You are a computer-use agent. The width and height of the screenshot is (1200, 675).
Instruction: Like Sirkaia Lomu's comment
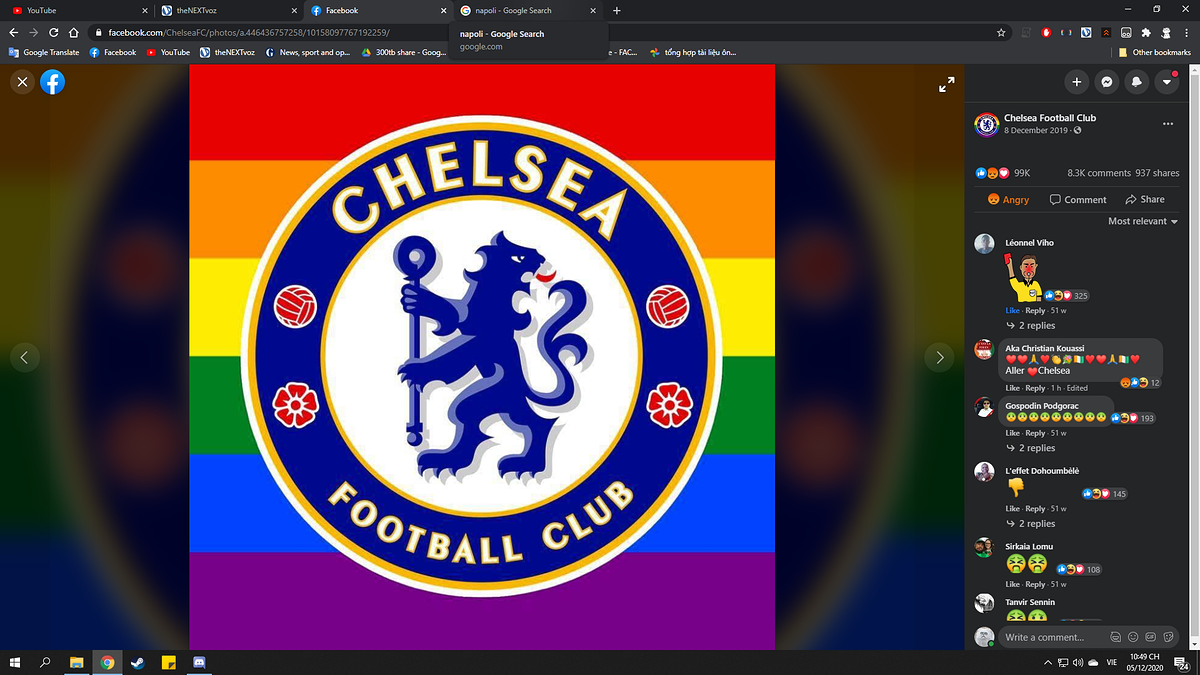click(1012, 584)
